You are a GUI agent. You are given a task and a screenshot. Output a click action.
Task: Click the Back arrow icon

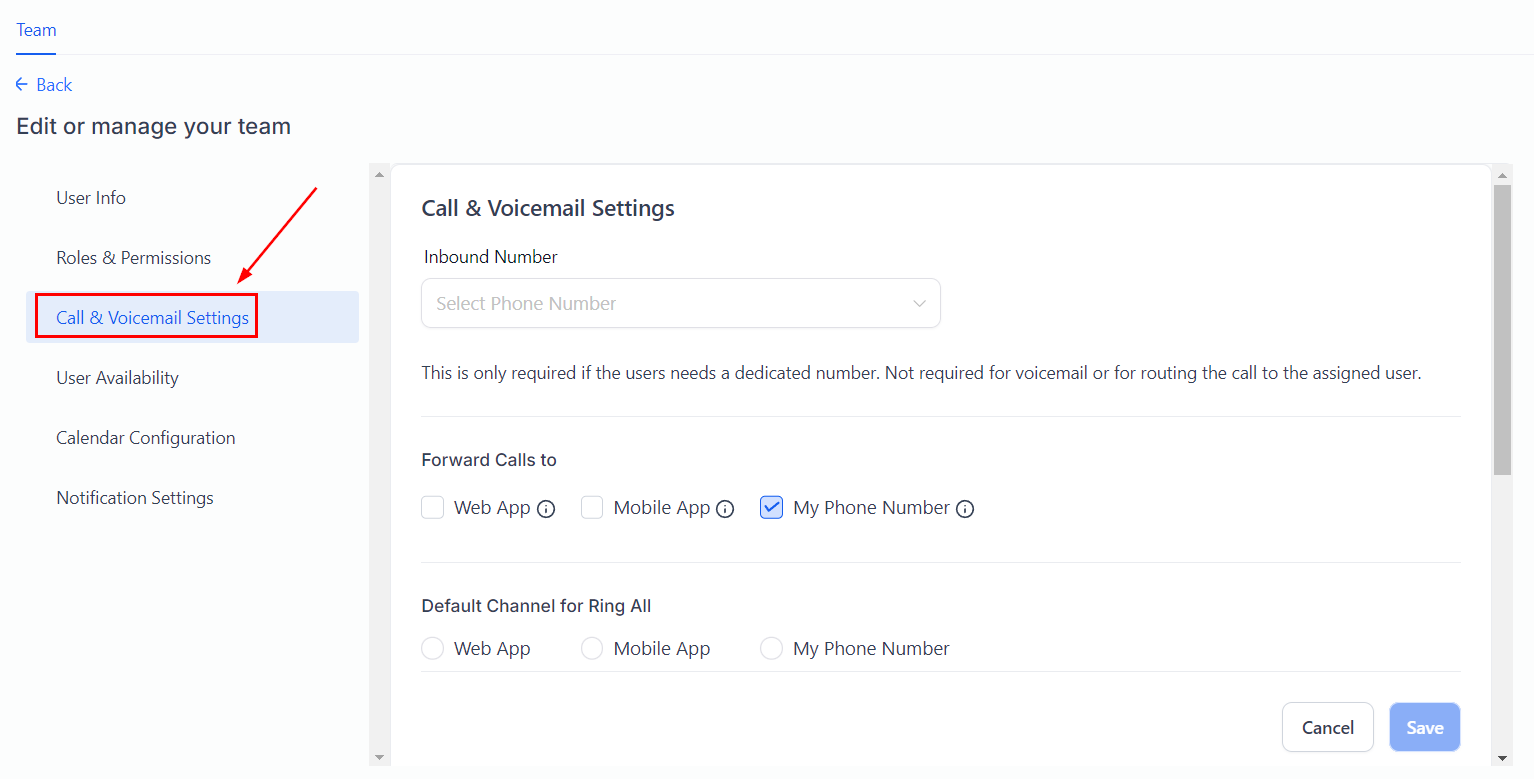[22, 85]
